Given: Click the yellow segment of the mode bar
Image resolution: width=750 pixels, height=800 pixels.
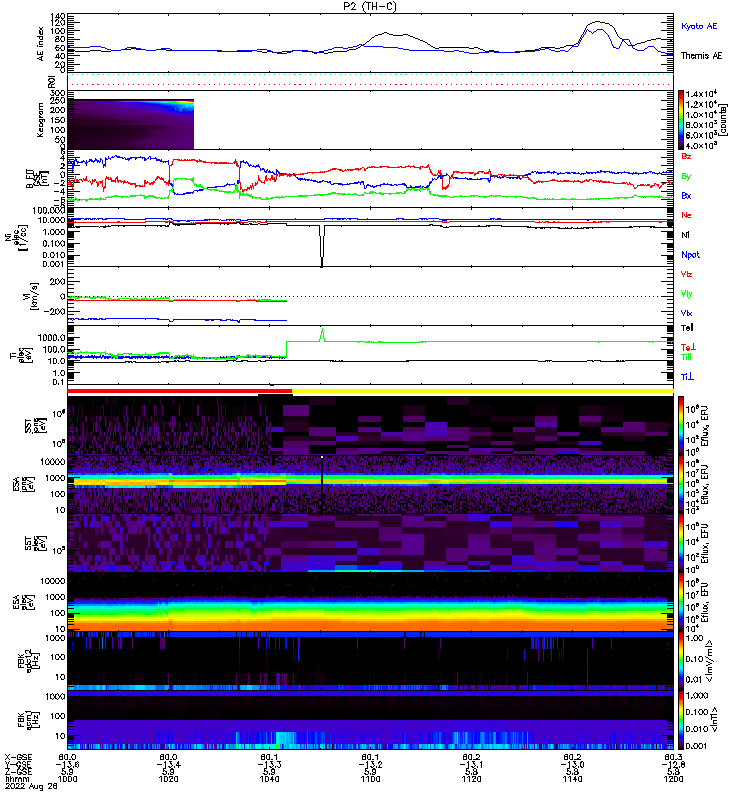Looking at the screenshot, I should click(483, 391).
